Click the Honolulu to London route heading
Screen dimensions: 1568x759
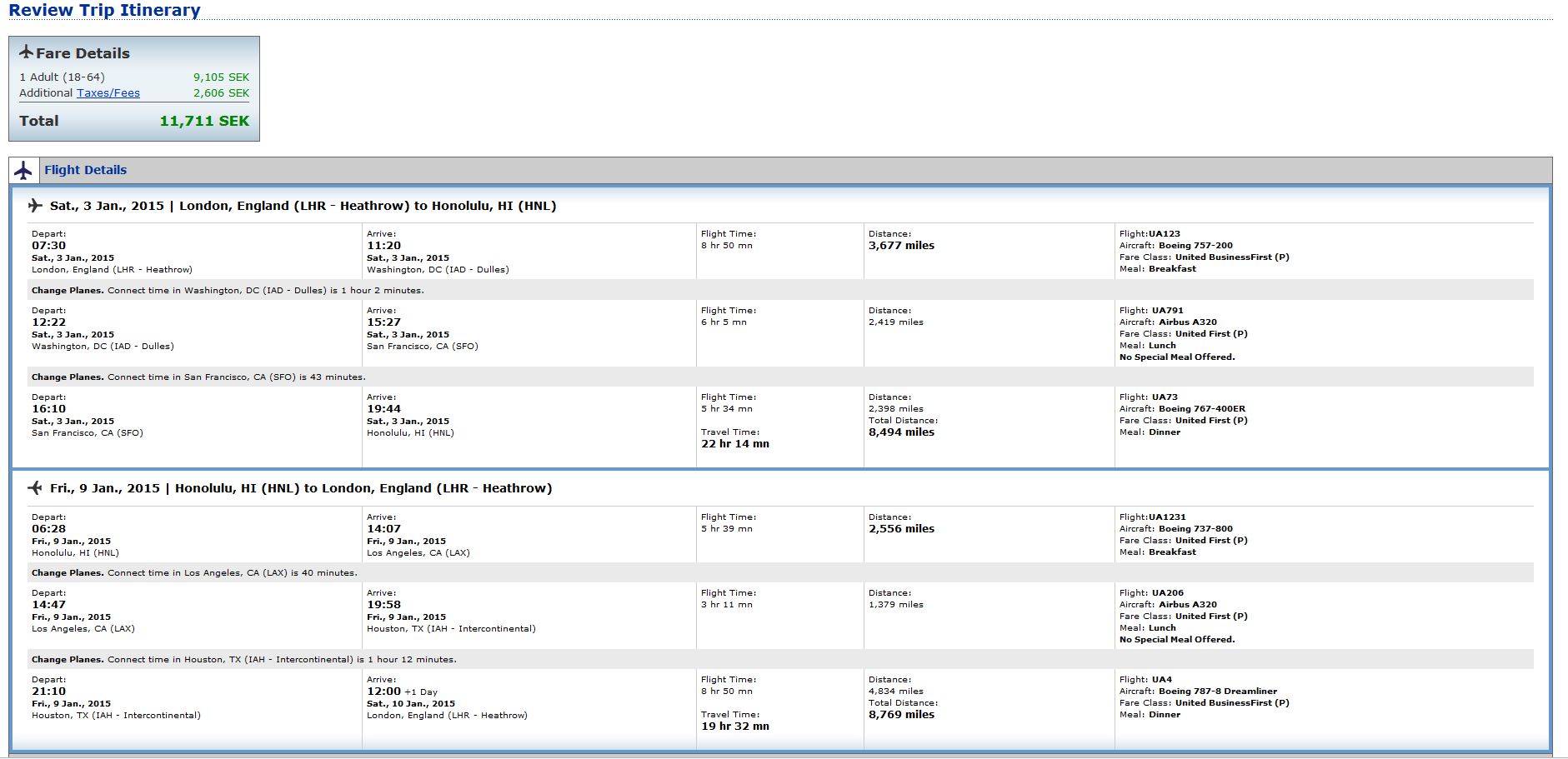coord(301,488)
